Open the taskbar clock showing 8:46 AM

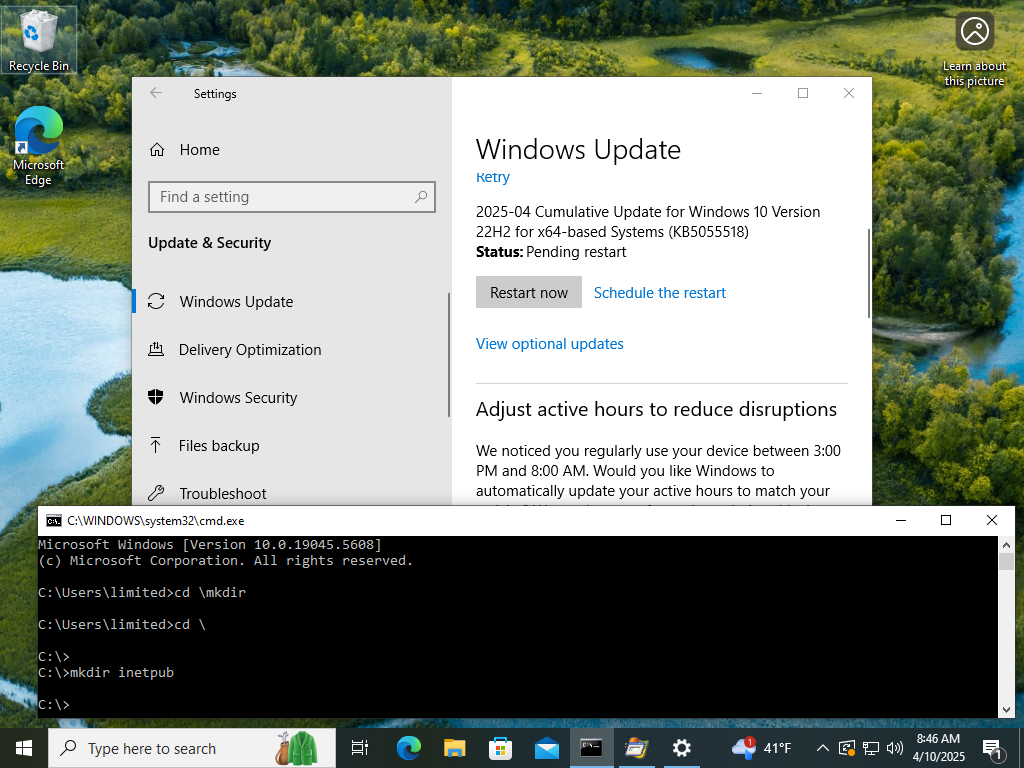click(x=938, y=748)
